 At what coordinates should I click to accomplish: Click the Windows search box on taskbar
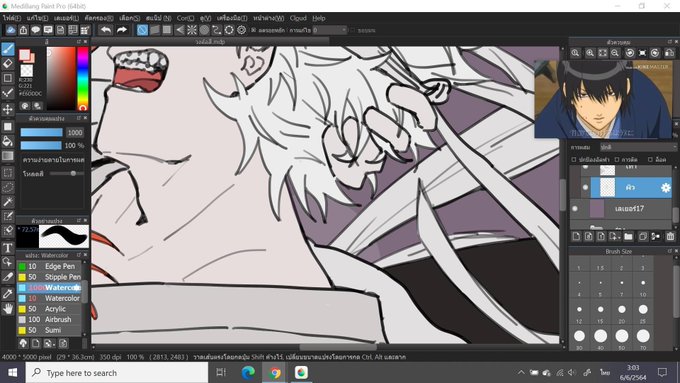(117, 373)
